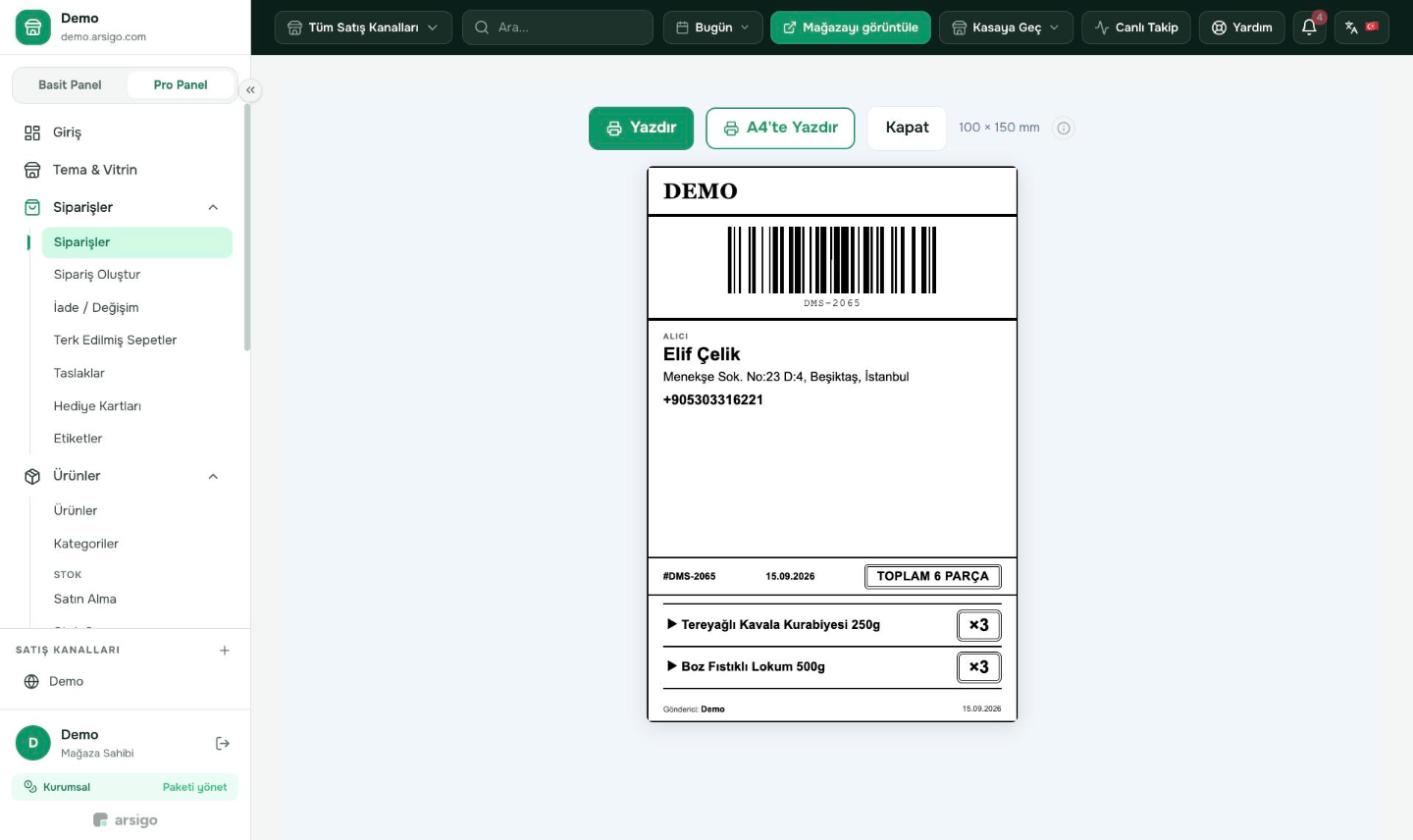The height and width of the screenshot is (840, 1413).
Task: Open the Bugün date dropdown
Action: pyautogui.click(x=713, y=27)
